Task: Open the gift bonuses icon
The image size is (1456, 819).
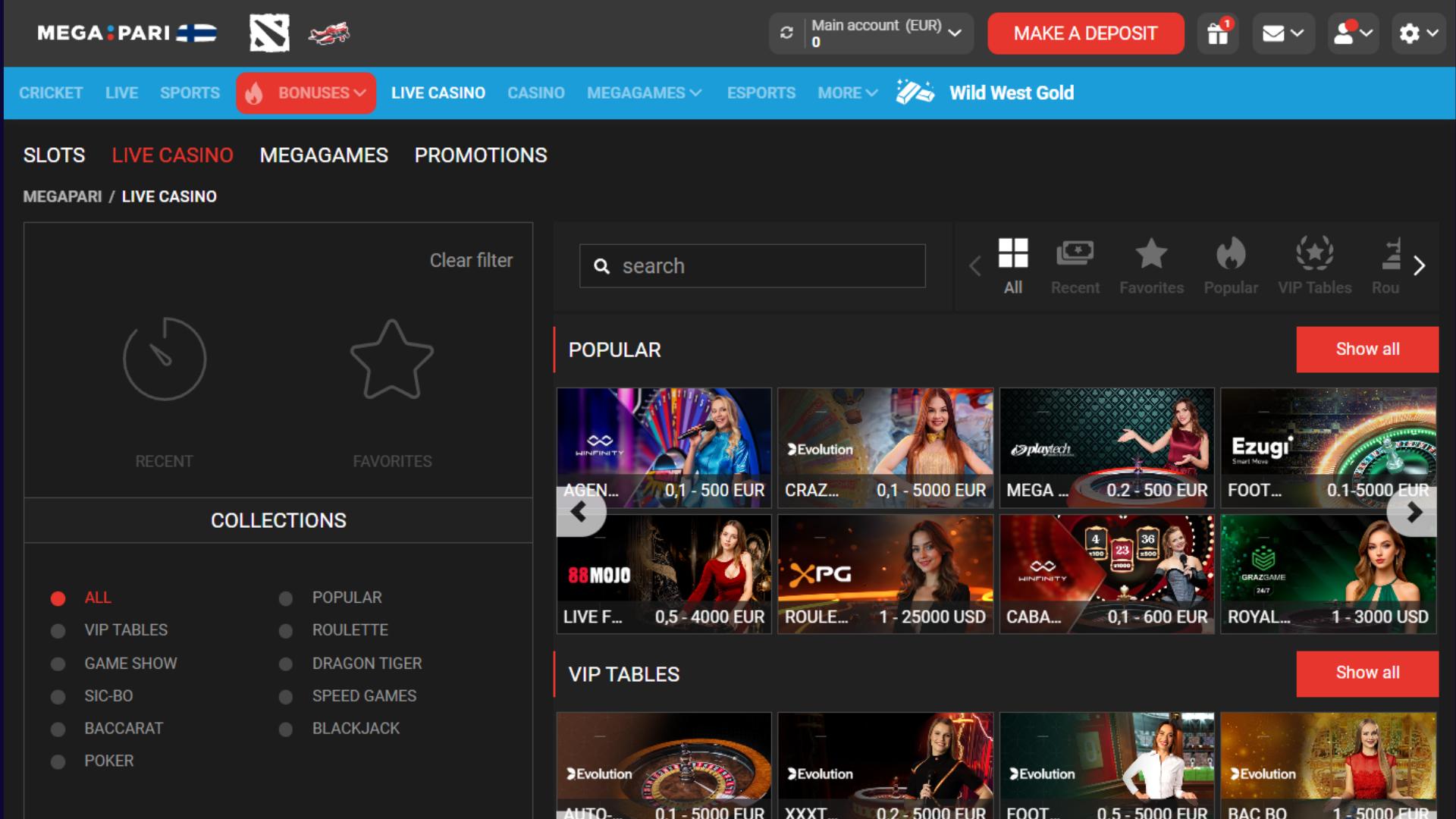Action: (1218, 33)
